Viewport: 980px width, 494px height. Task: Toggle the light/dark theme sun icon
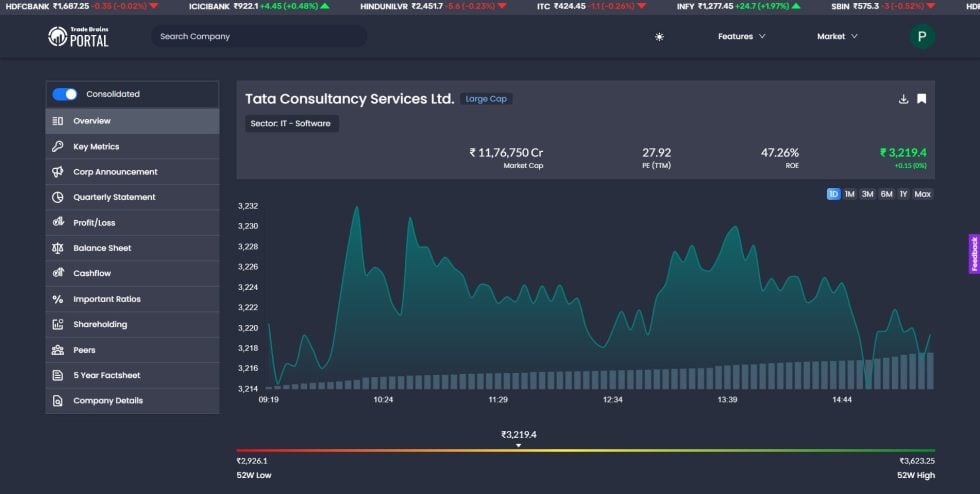point(659,37)
